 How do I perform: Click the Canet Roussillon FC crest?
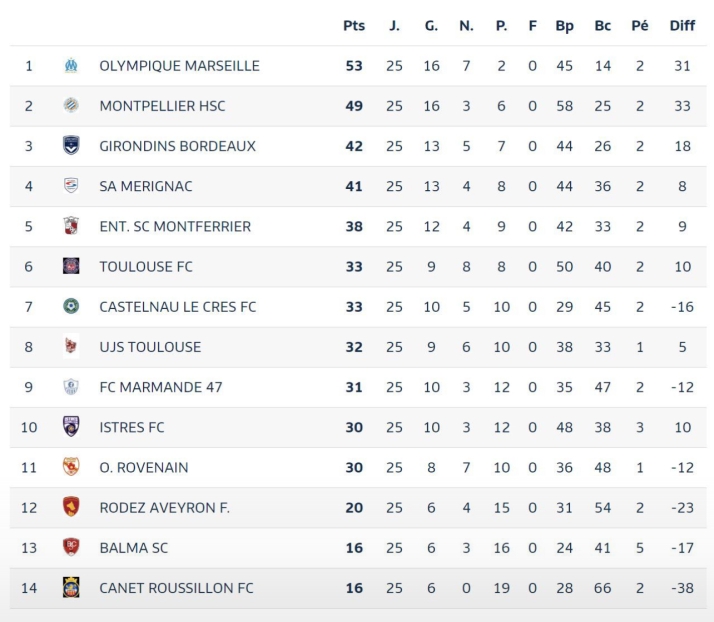point(71,588)
